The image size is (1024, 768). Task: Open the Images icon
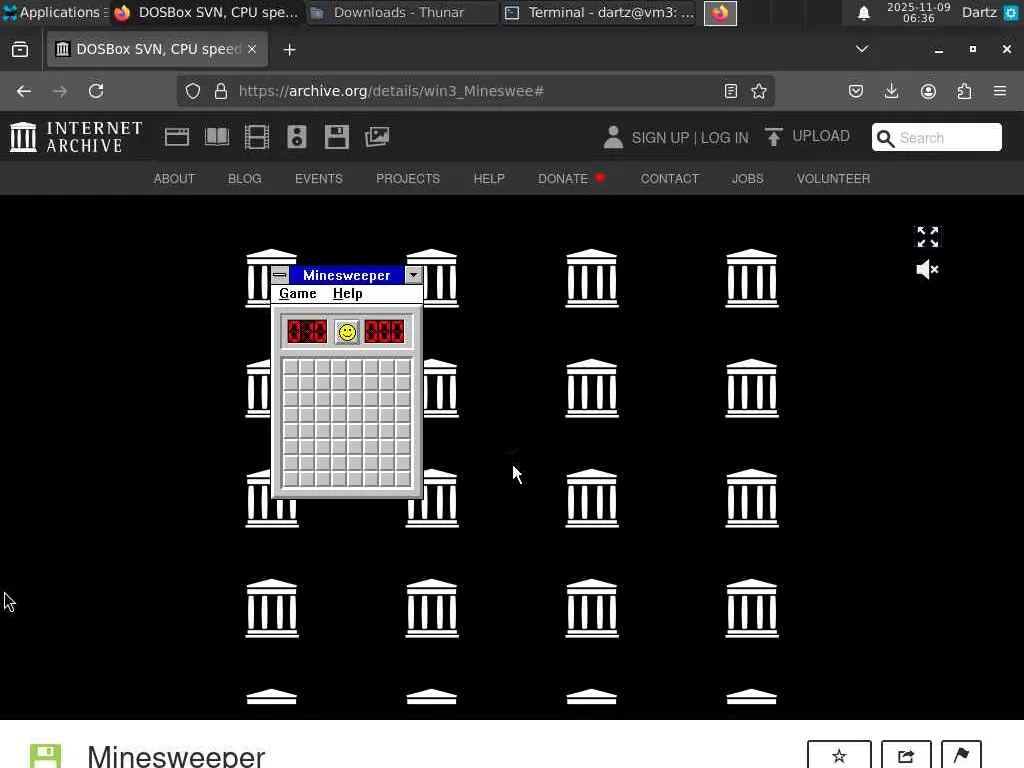377,137
